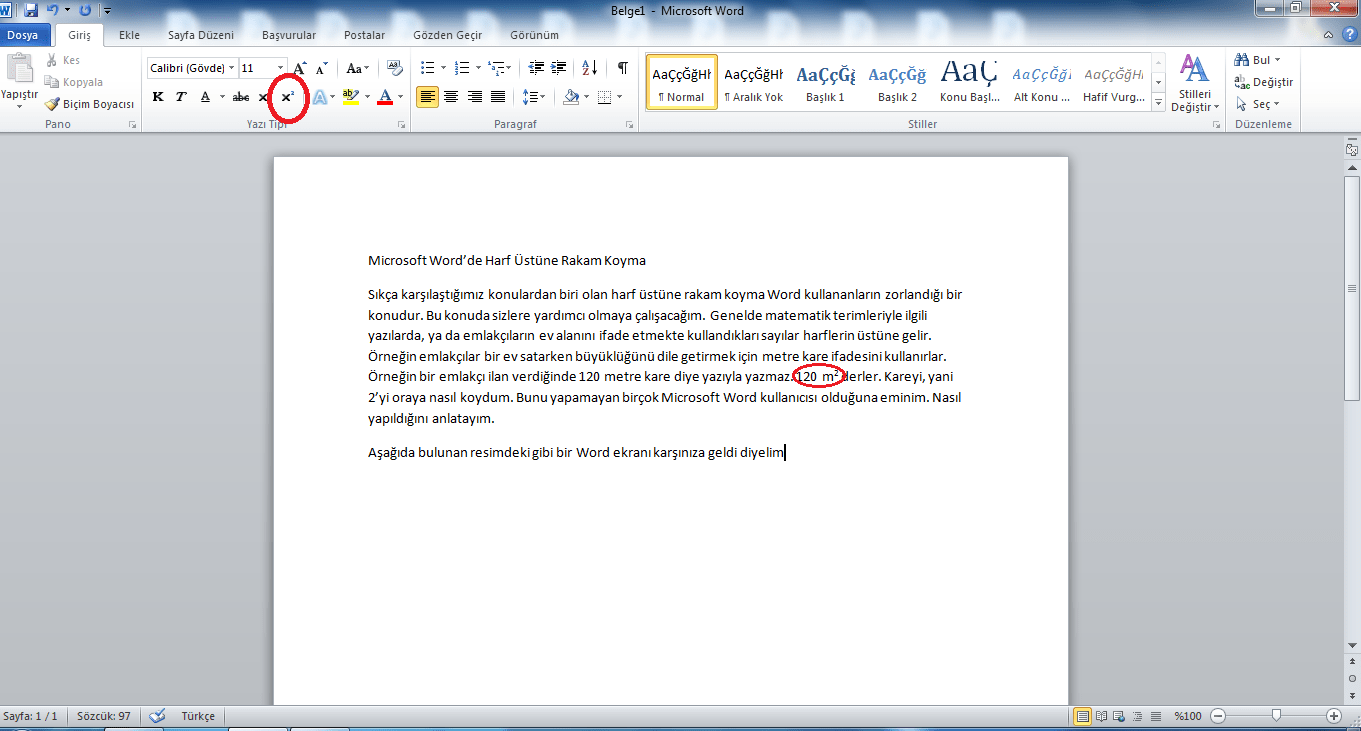Click the Redo/Repeat icon in title bar
The height and width of the screenshot is (731, 1361).
(x=84, y=10)
